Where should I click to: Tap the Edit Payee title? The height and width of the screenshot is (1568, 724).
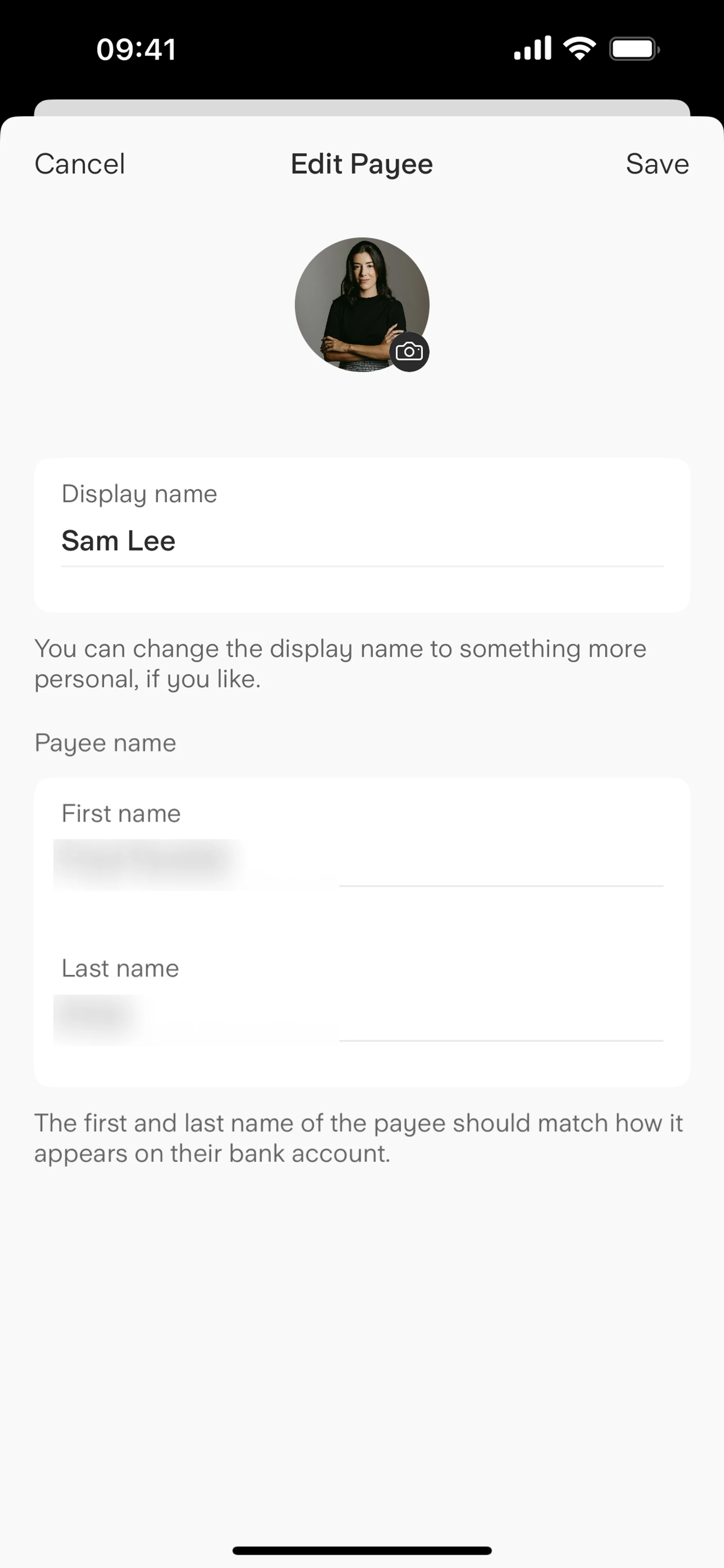[x=362, y=164]
